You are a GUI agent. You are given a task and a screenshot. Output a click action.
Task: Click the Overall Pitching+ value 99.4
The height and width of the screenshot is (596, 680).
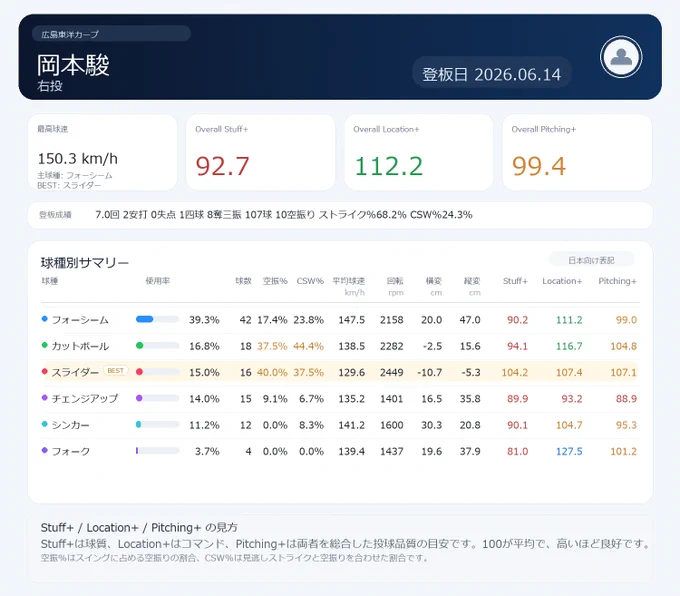tap(539, 166)
